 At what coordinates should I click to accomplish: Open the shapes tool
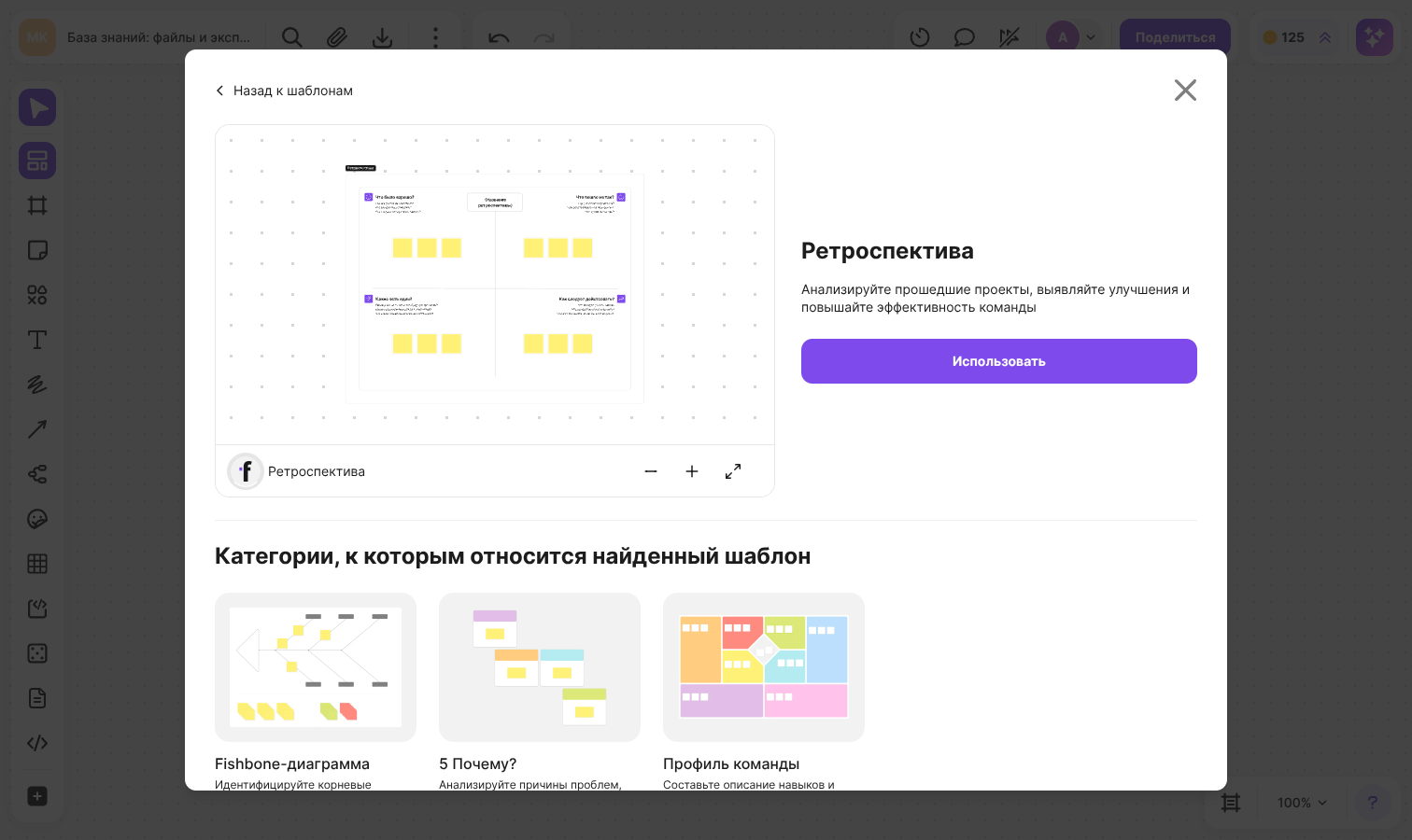[37, 295]
